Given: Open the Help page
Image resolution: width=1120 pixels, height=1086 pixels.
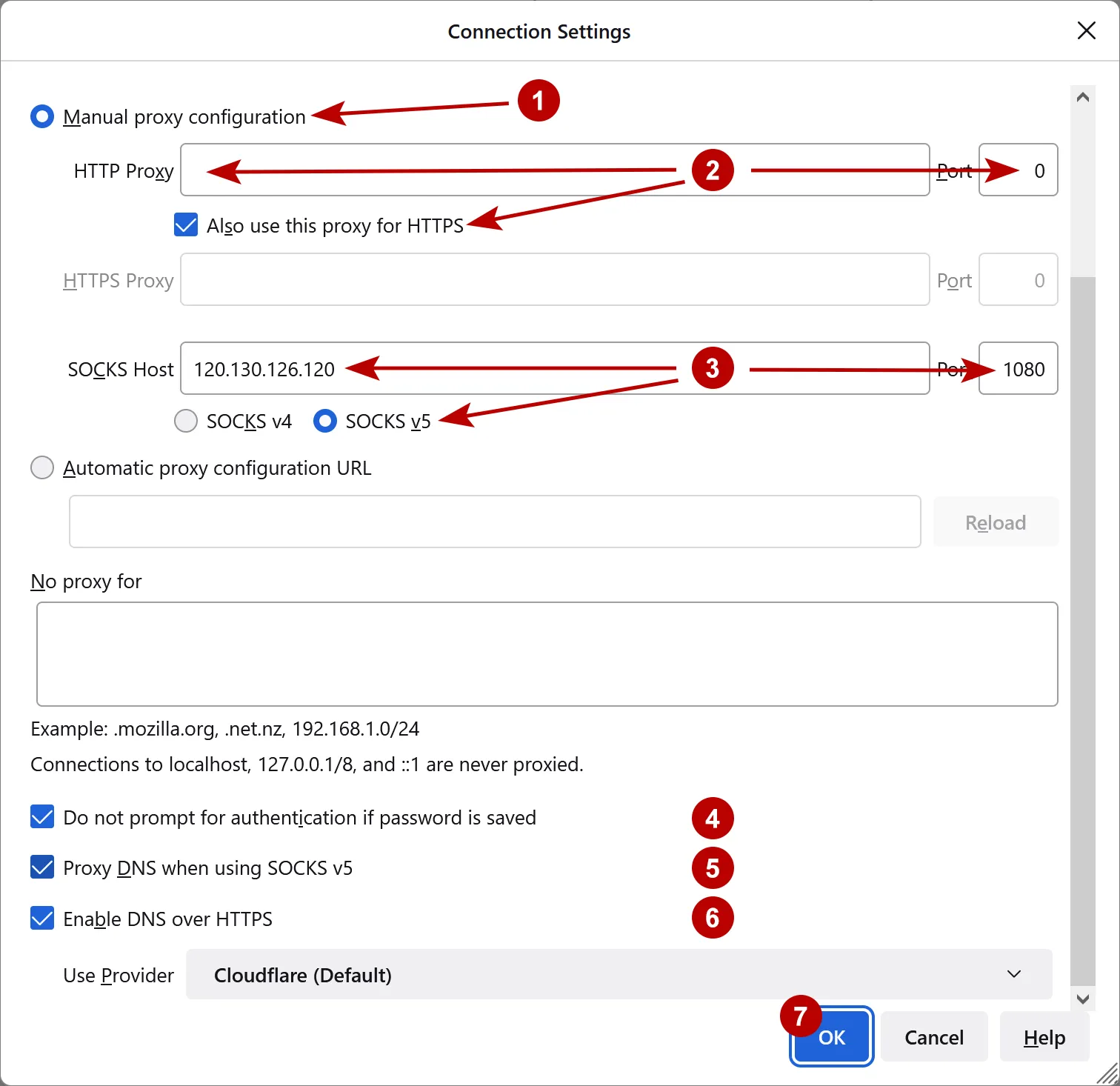Looking at the screenshot, I should tap(1044, 1037).
